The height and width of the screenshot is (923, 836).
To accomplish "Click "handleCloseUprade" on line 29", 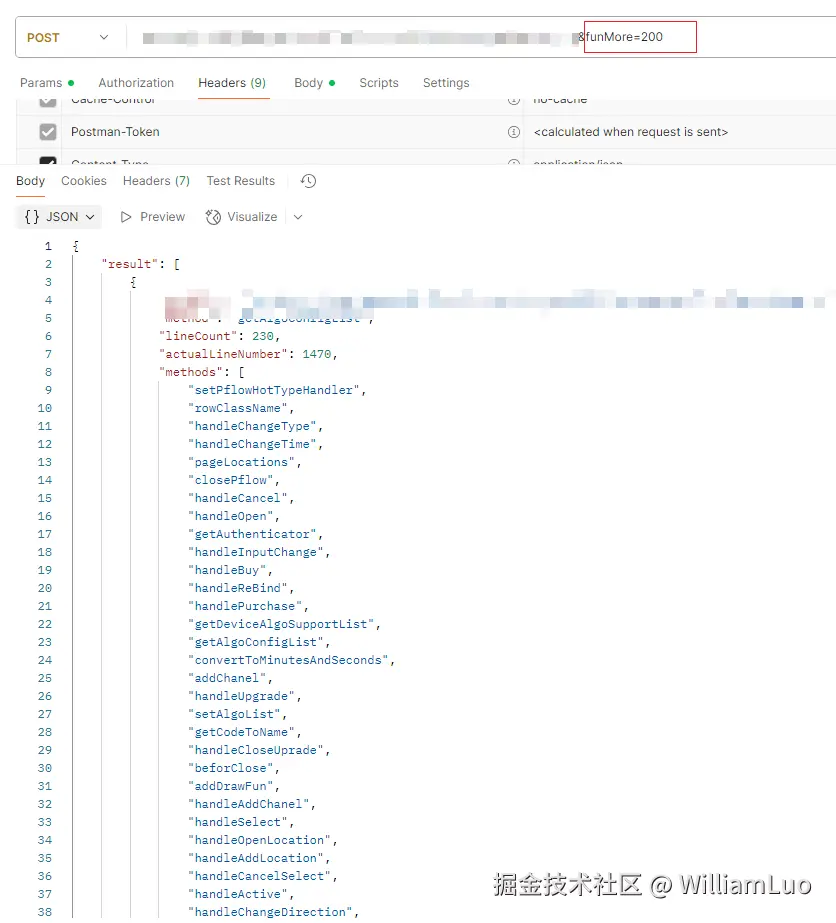I will pos(256,750).
